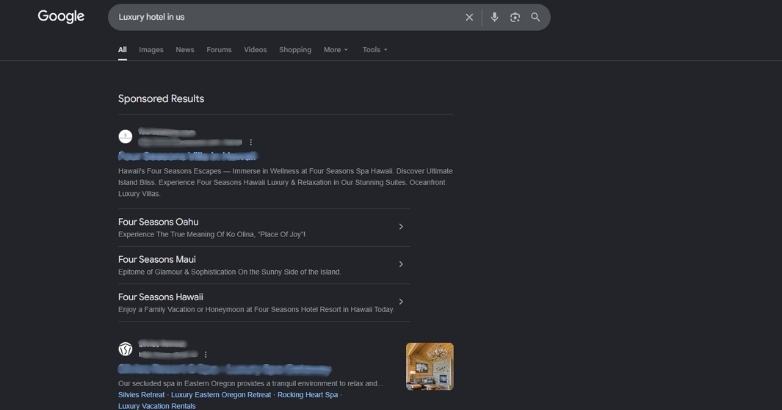This screenshot has height=410, width=782.
Task: Switch to the Images tab
Action: point(151,50)
